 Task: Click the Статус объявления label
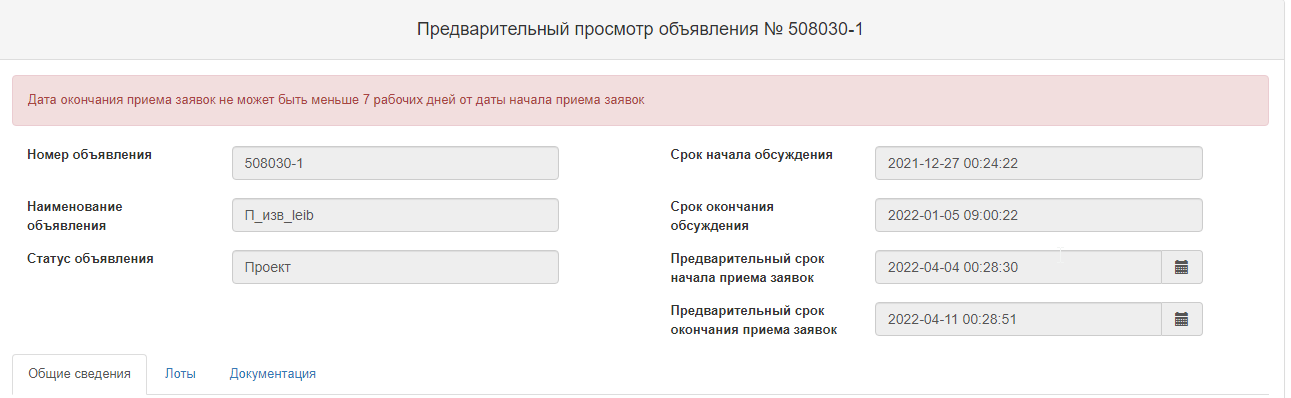point(90,258)
